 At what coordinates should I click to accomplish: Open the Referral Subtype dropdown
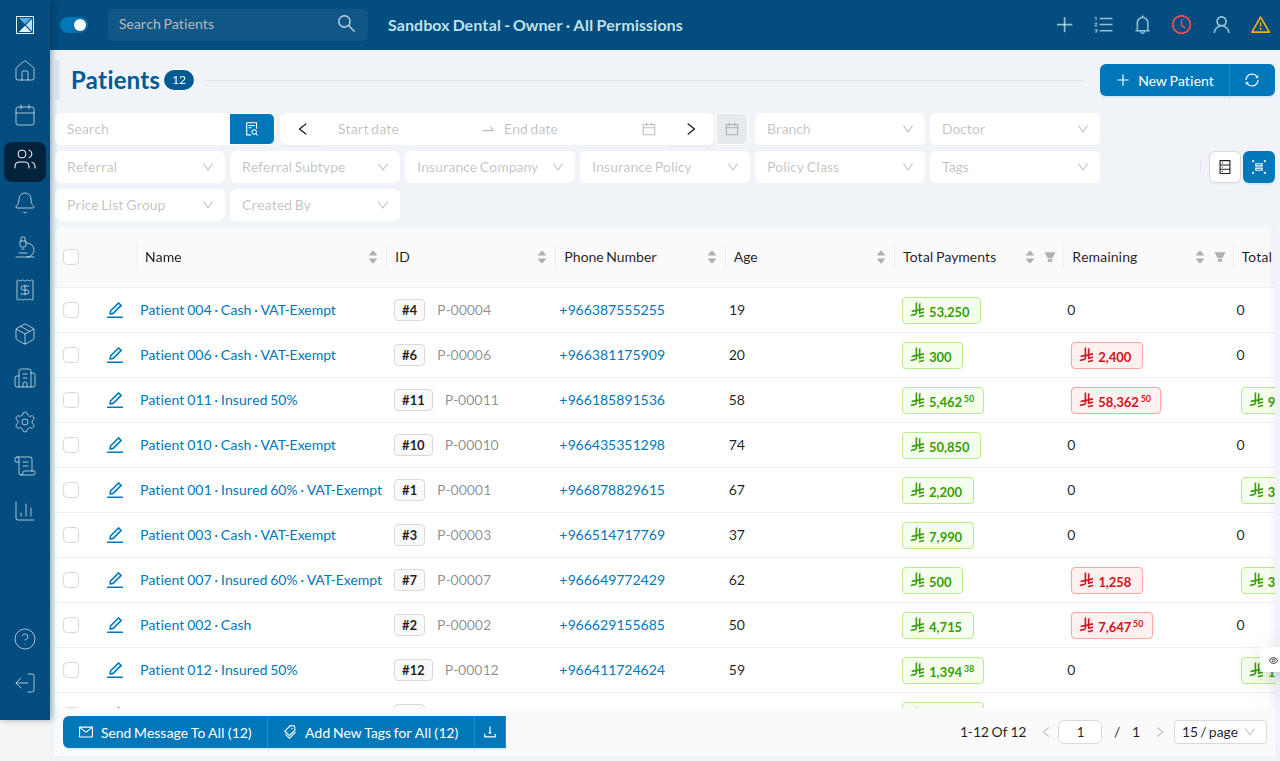click(x=315, y=167)
